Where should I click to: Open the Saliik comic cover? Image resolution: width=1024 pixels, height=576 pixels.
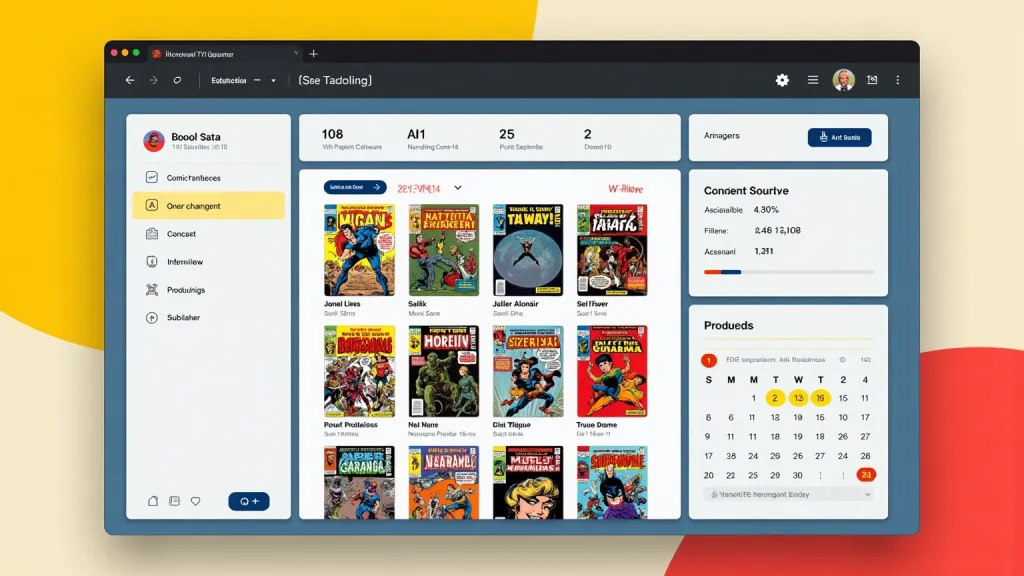point(443,249)
